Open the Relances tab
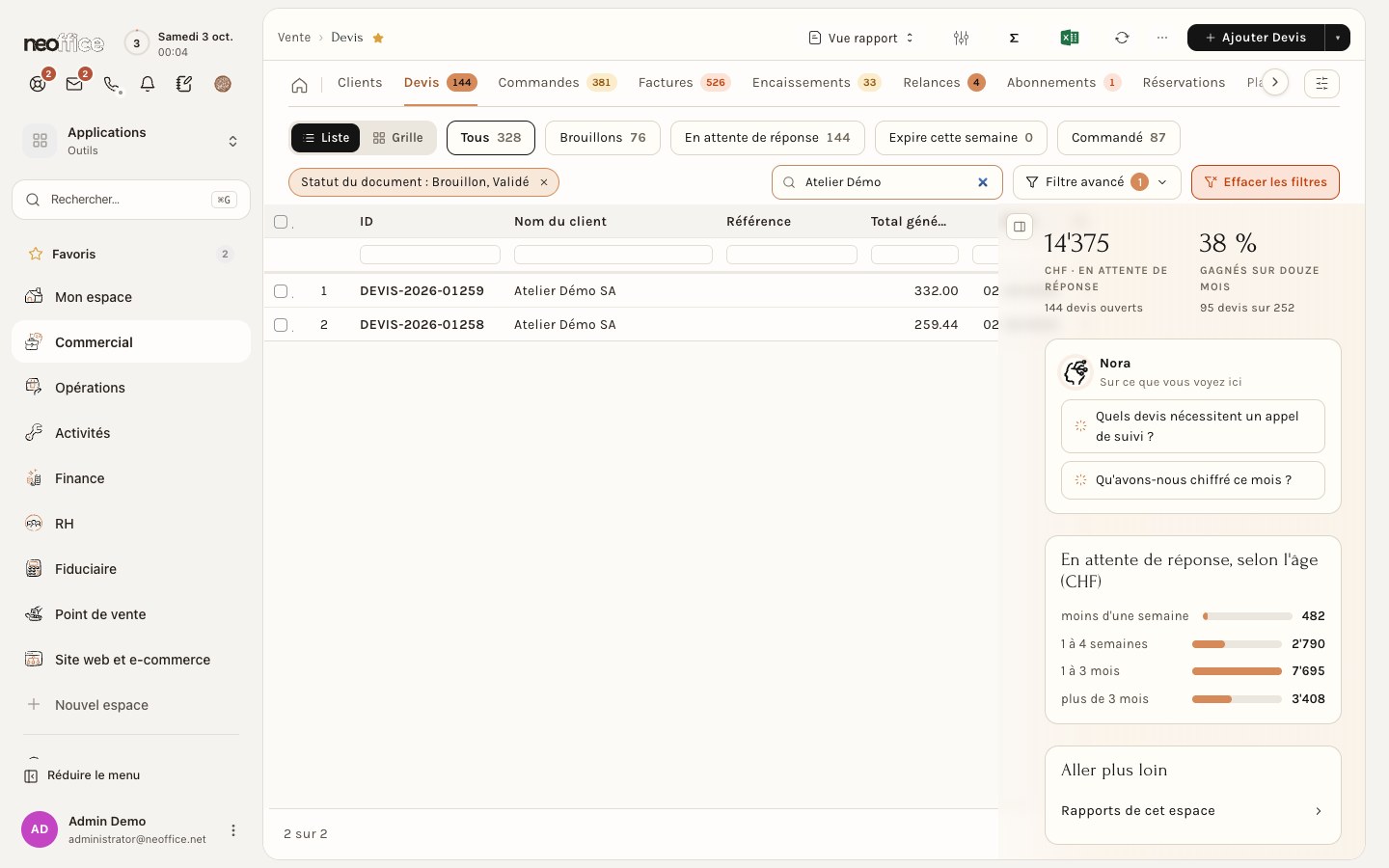This screenshot has height=868, width=1389. click(943, 83)
